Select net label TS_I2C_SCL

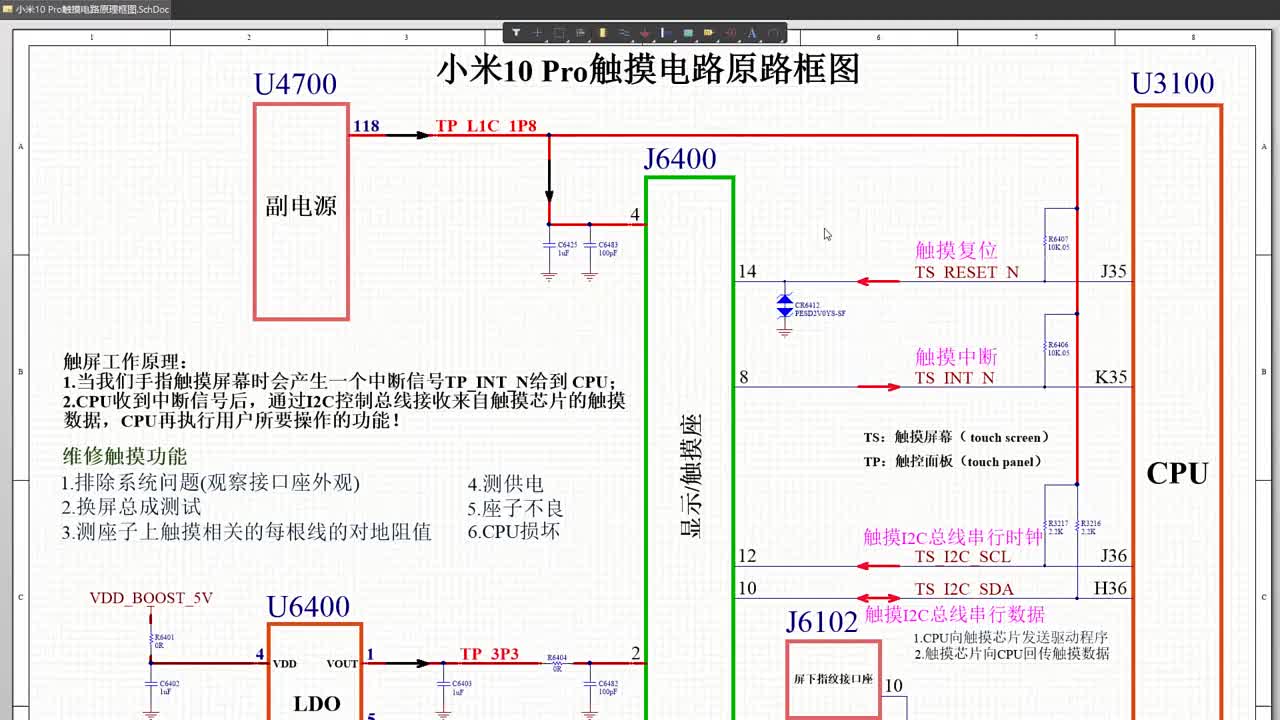(962, 557)
